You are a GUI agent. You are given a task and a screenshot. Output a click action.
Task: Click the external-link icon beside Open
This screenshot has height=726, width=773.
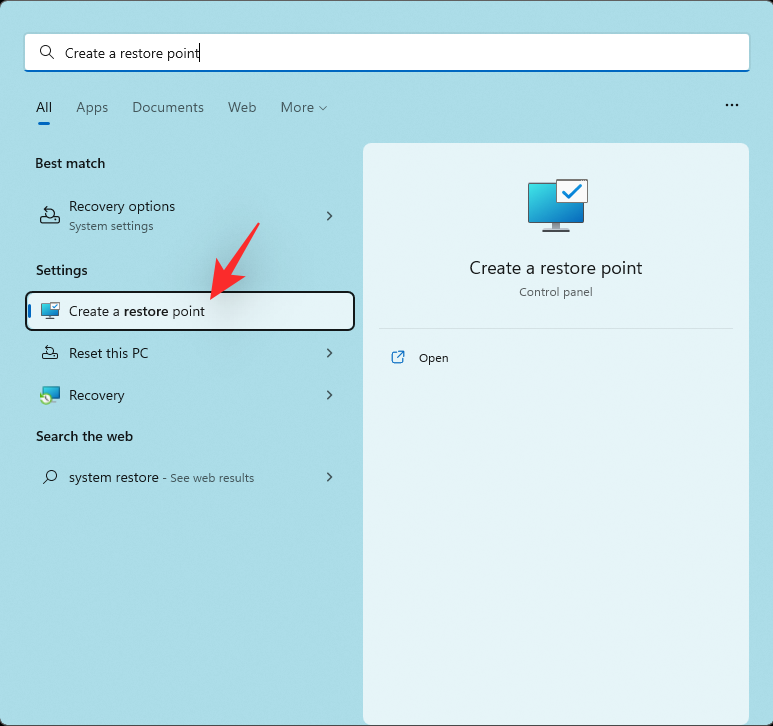pos(398,358)
